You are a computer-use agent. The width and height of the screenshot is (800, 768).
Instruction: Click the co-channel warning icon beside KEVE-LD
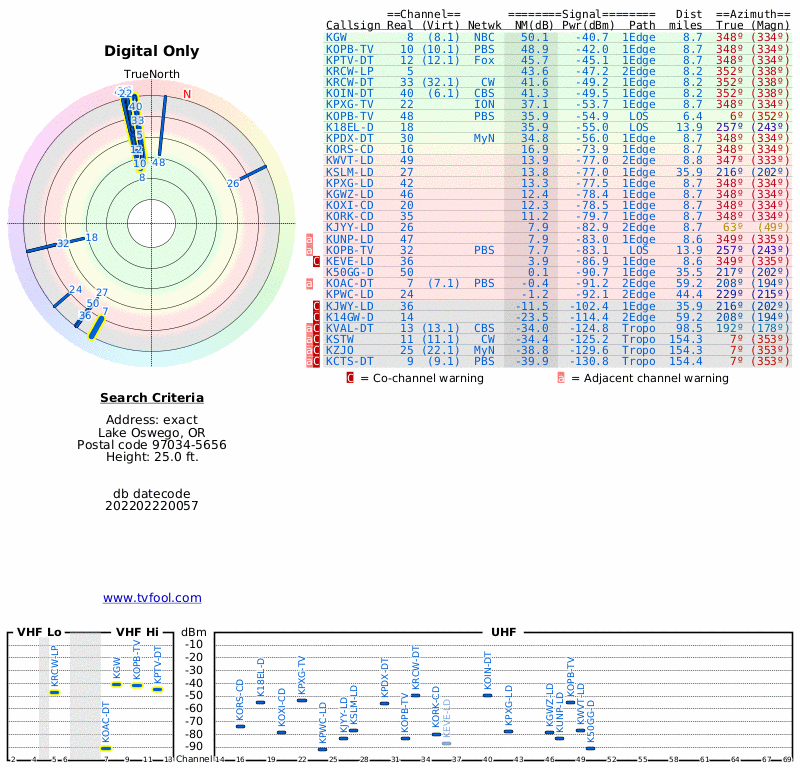pos(317,261)
